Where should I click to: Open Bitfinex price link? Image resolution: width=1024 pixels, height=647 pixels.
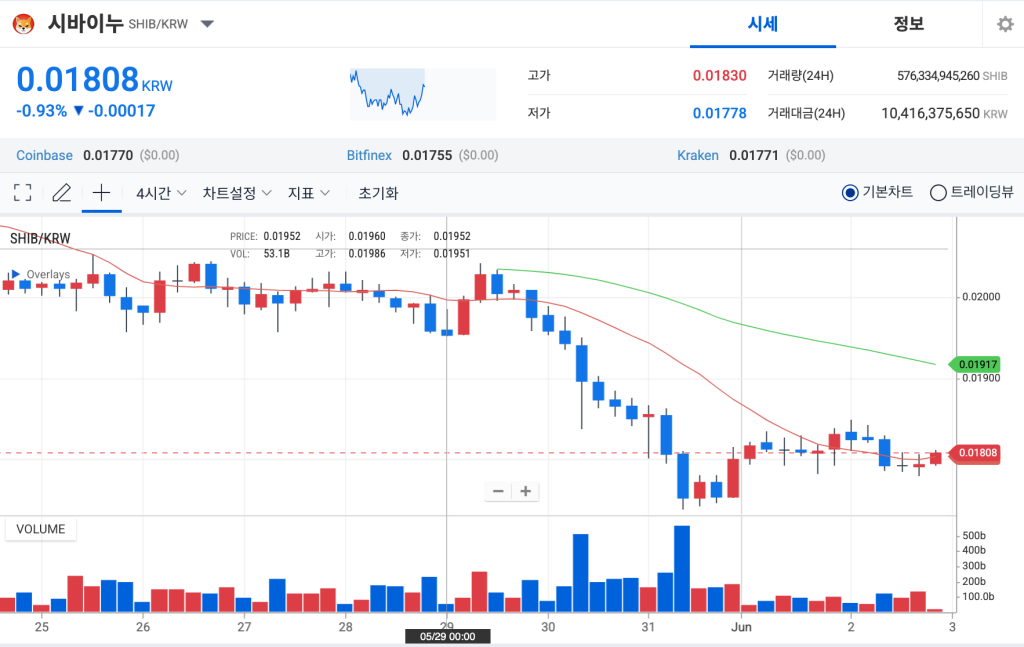coord(369,155)
